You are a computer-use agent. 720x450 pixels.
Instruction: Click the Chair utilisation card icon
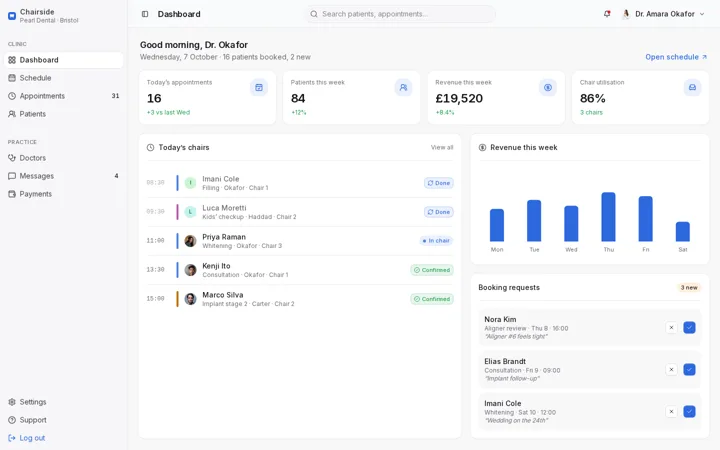pos(692,87)
